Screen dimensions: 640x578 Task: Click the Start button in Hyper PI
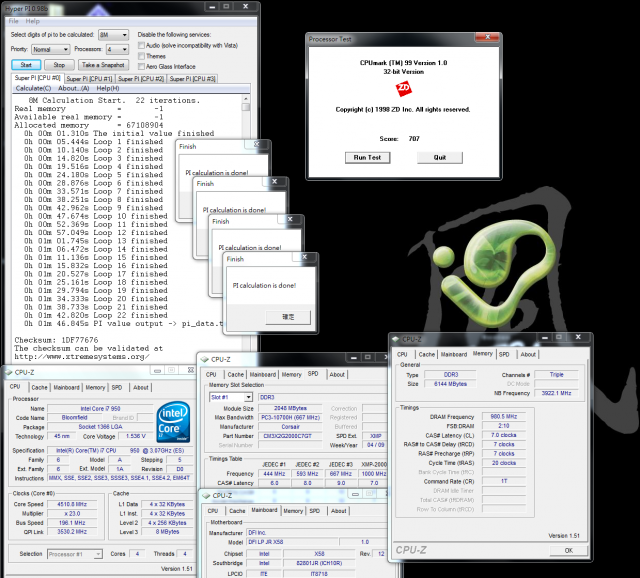coord(26,65)
